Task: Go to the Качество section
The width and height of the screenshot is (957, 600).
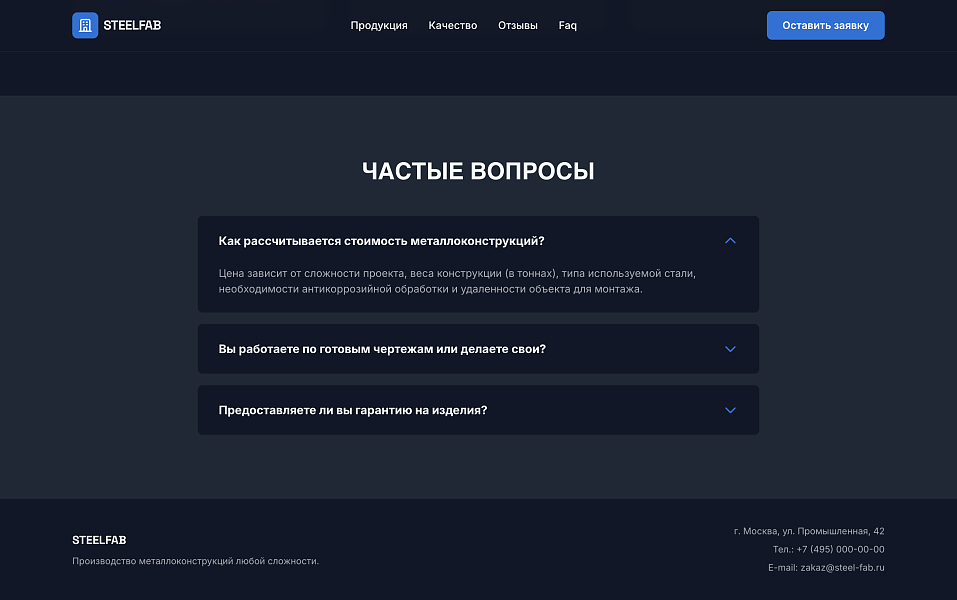Action: (453, 25)
